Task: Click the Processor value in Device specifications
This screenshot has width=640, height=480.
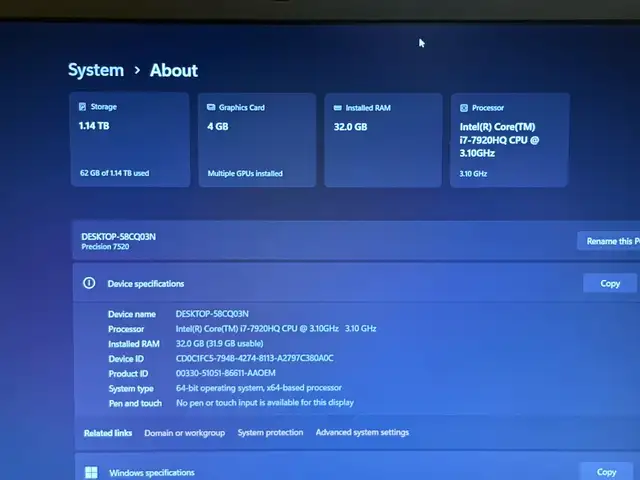Action: click(276, 329)
